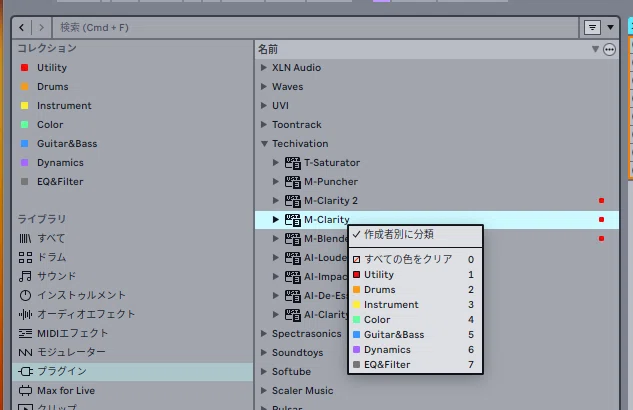
Task: Go forward in browser history
Action: click(41, 27)
